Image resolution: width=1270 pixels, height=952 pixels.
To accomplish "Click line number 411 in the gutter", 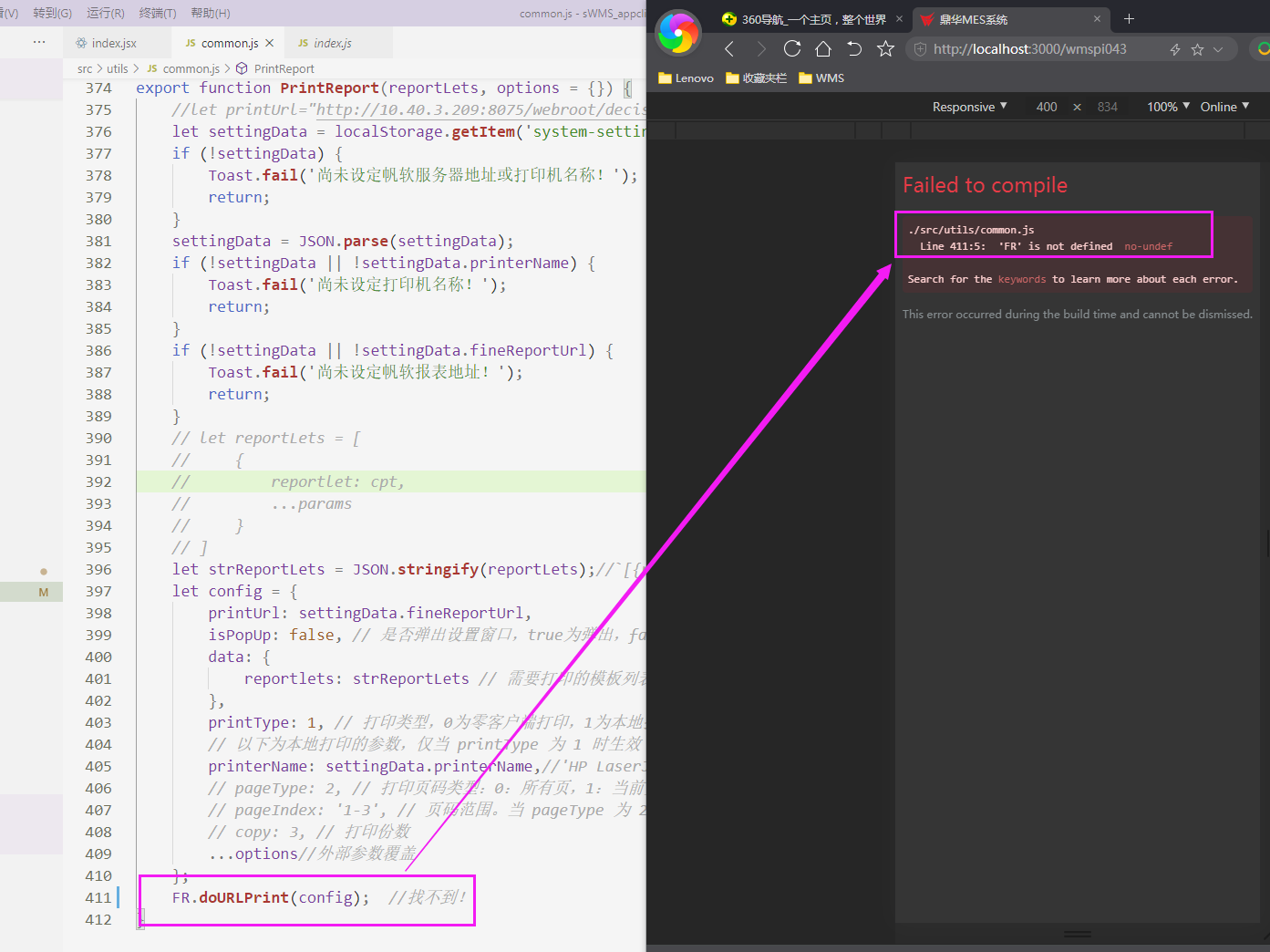I will tap(98, 898).
